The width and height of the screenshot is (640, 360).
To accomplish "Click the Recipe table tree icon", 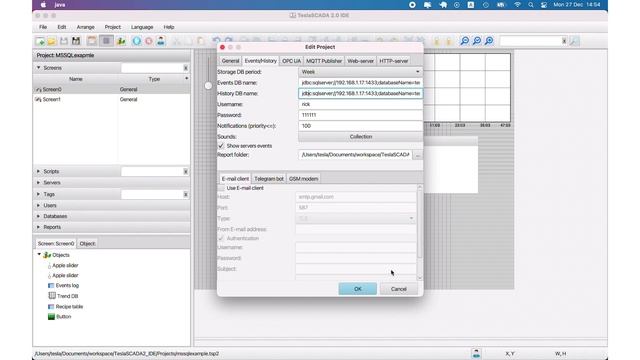I will (51, 307).
